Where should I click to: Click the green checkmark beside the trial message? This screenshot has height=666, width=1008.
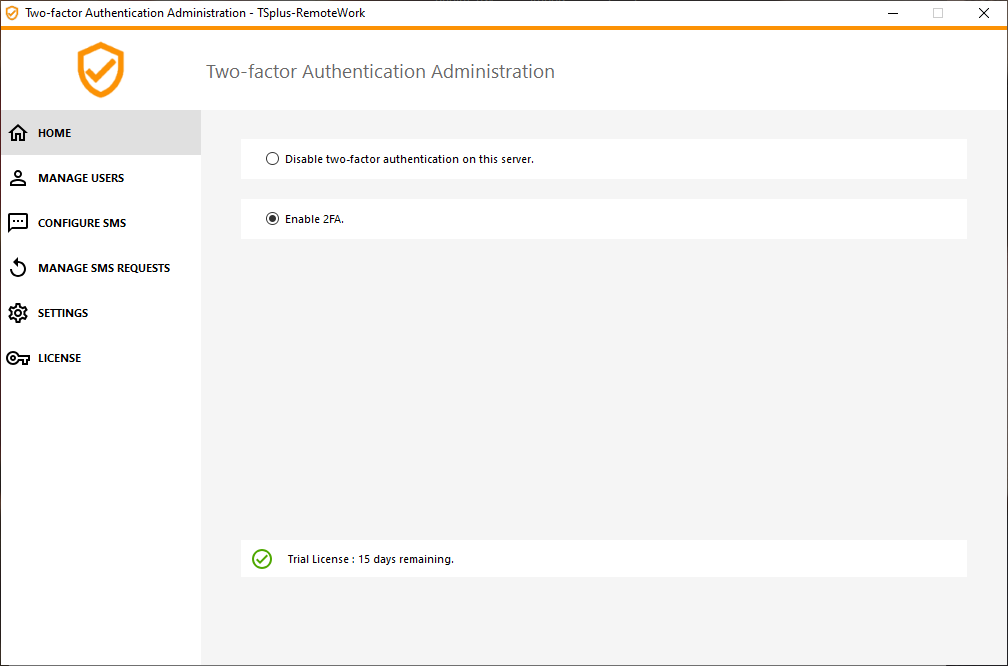261,558
